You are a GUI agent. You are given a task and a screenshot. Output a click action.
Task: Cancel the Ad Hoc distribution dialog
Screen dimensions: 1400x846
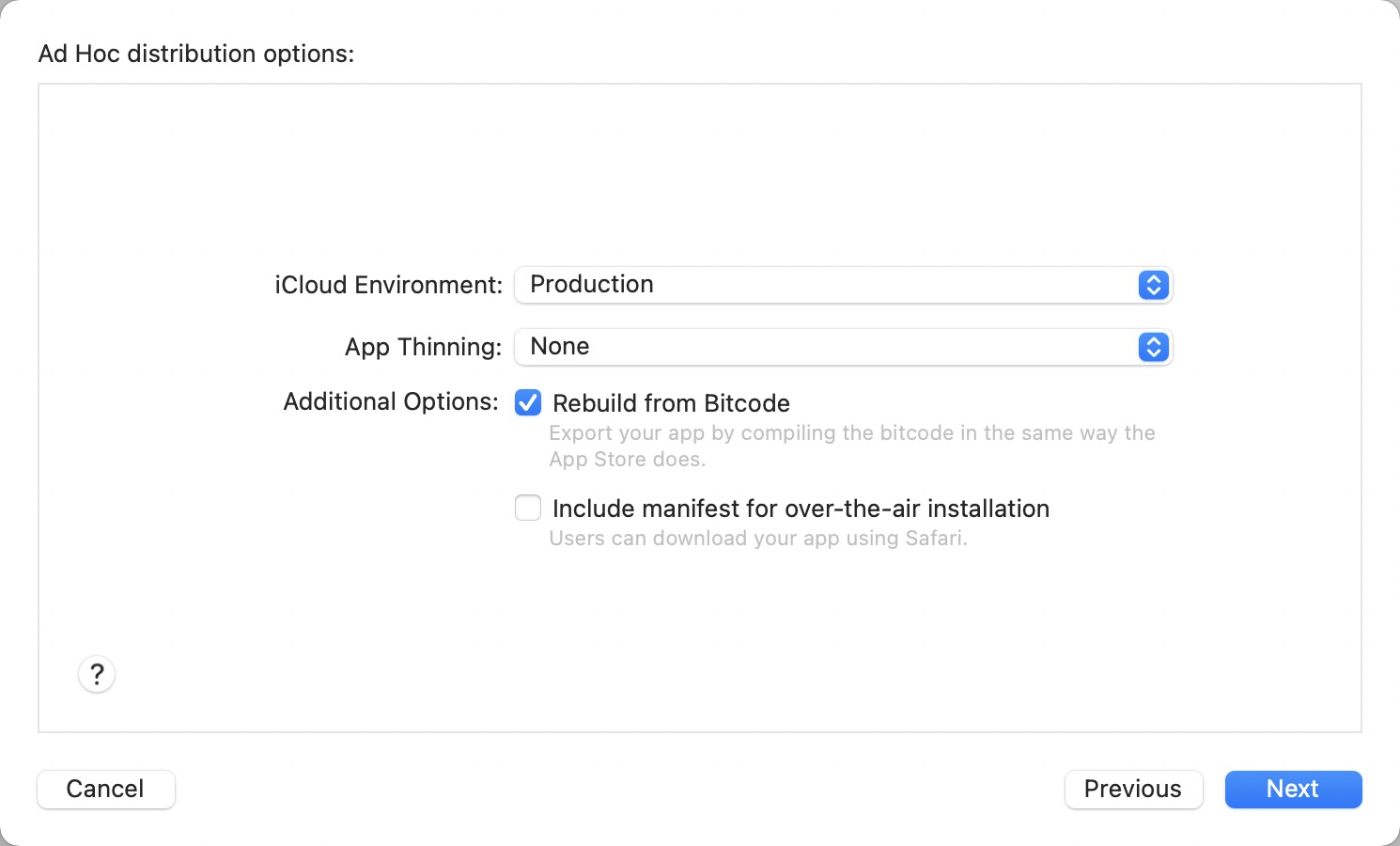click(105, 789)
